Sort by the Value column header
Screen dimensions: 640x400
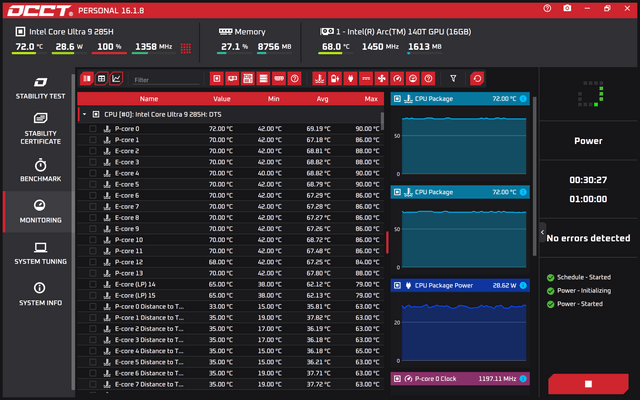pyautogui.click(x=222, y=99)
